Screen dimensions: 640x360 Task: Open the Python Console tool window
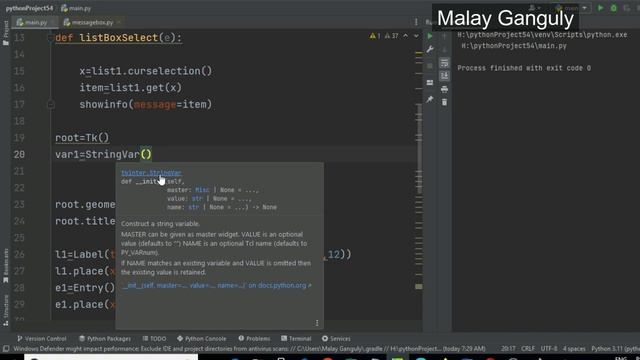pos(202,339)
